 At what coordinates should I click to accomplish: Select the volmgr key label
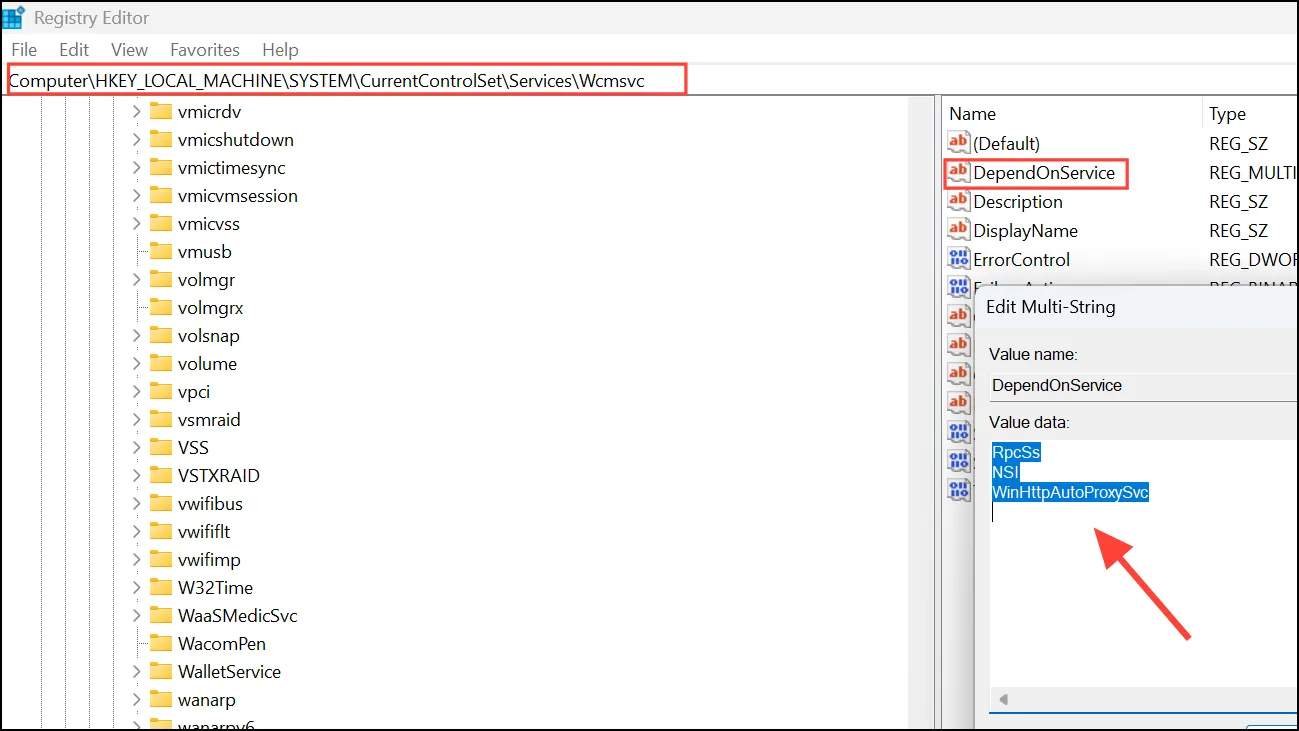(206, 280)
